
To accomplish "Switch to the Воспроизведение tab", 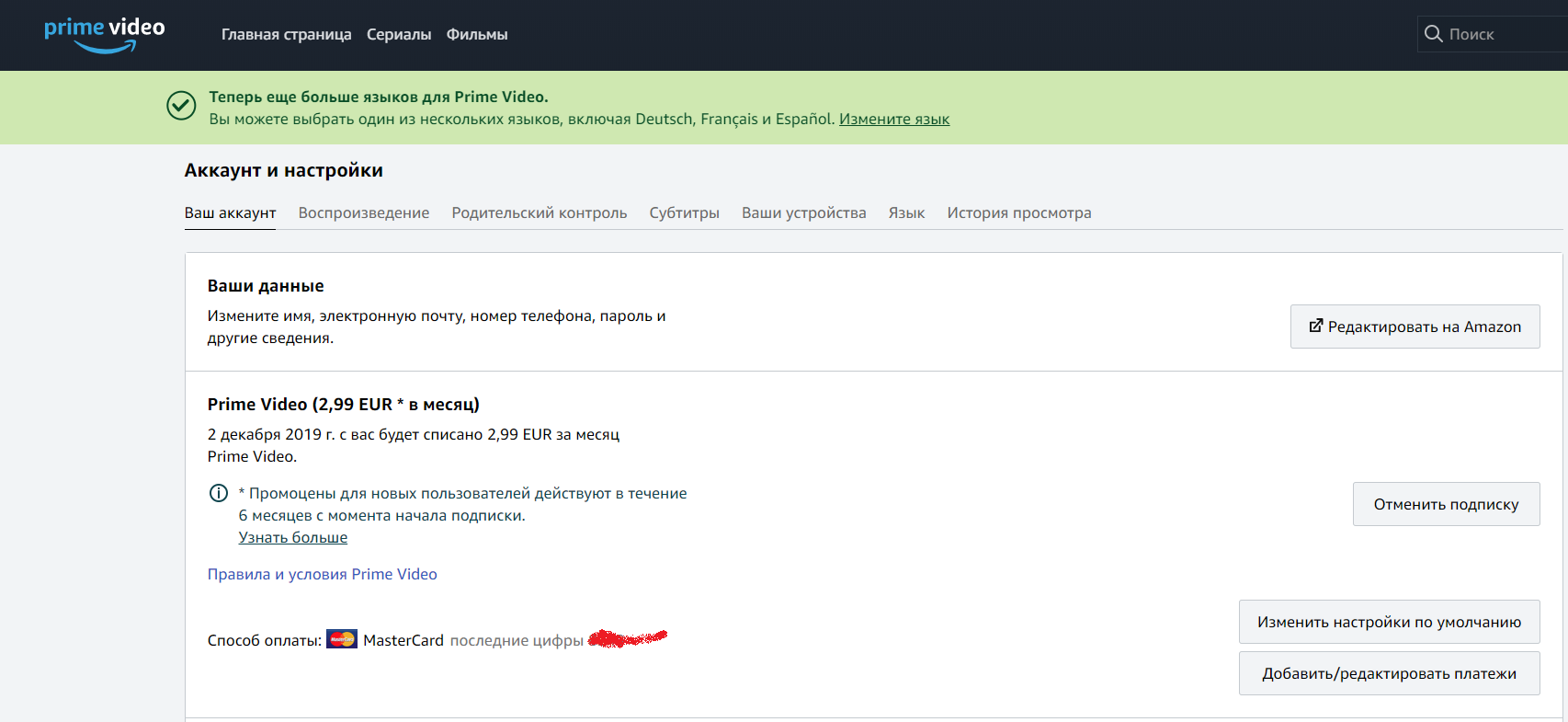I will point(363,212).
